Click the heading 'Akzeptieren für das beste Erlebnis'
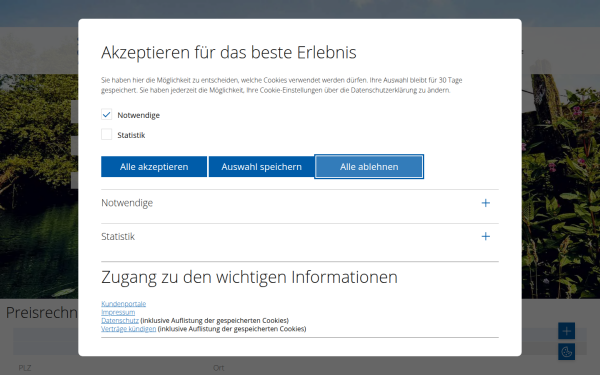This screenshot has width=600, height=375. (x=228, y=52)
